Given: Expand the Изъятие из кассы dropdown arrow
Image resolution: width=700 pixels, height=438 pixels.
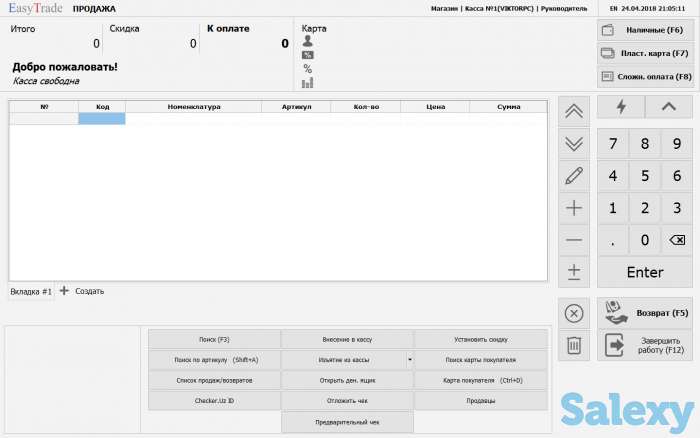Looking at the screenshot, I should 409,359.
